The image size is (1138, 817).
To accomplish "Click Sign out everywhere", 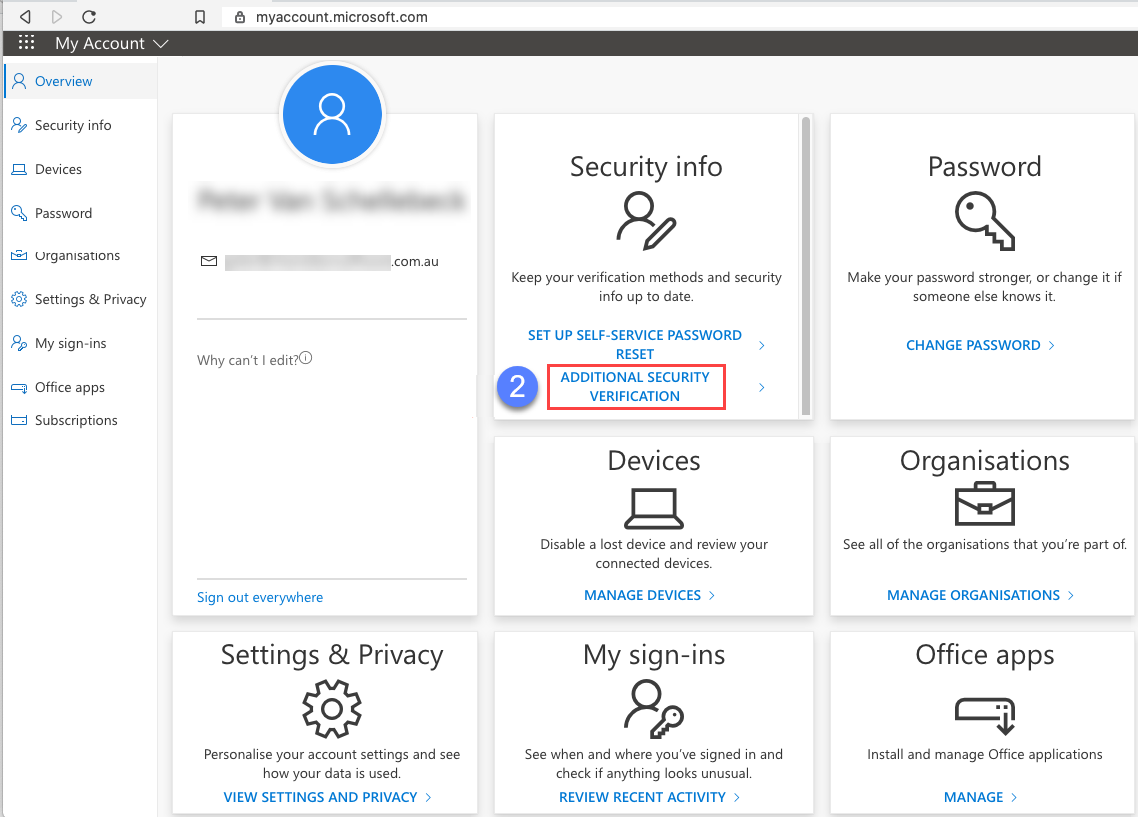I will (x=259, y=597).
